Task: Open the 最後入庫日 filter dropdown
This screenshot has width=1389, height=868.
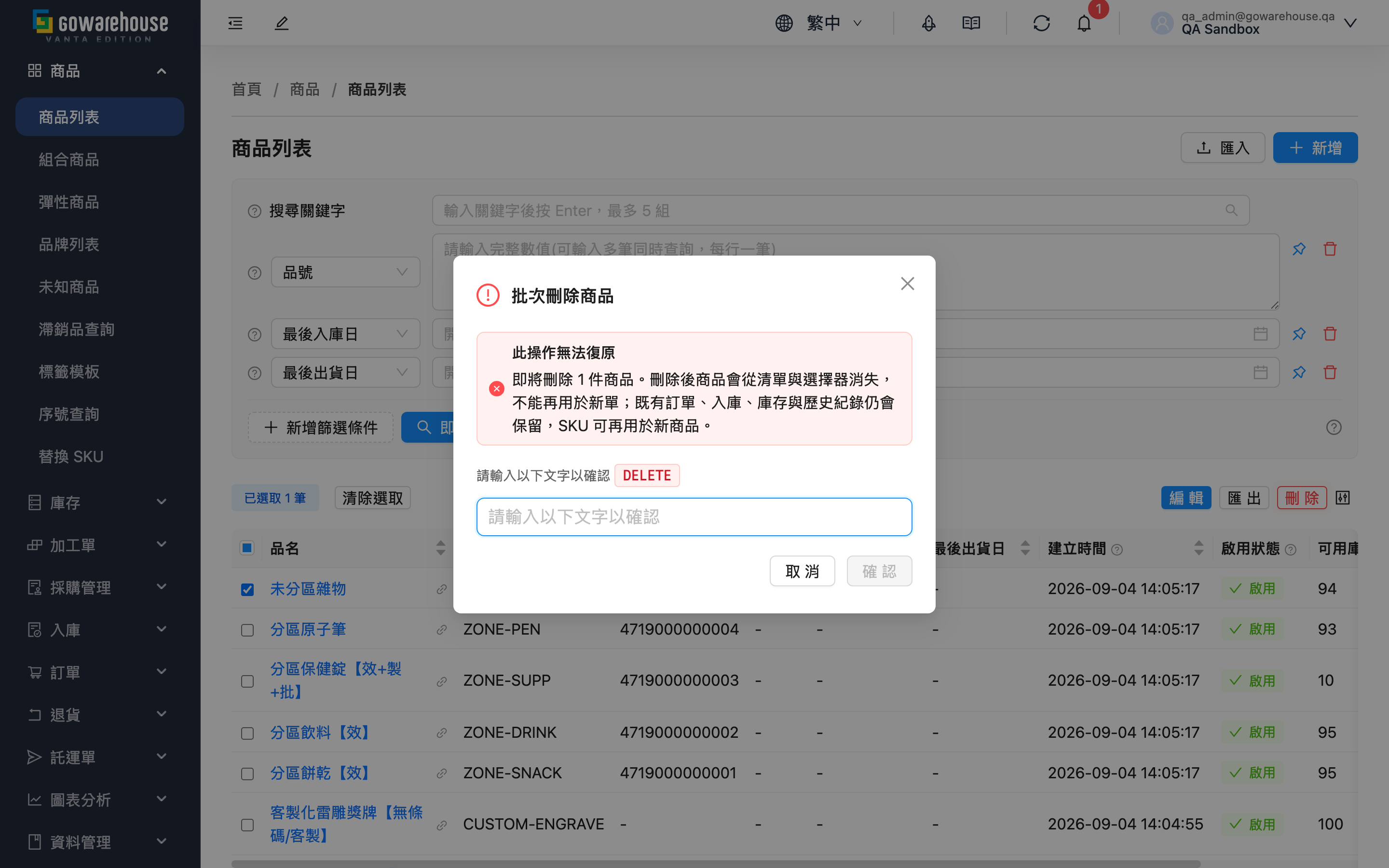Action: [345, 334]
